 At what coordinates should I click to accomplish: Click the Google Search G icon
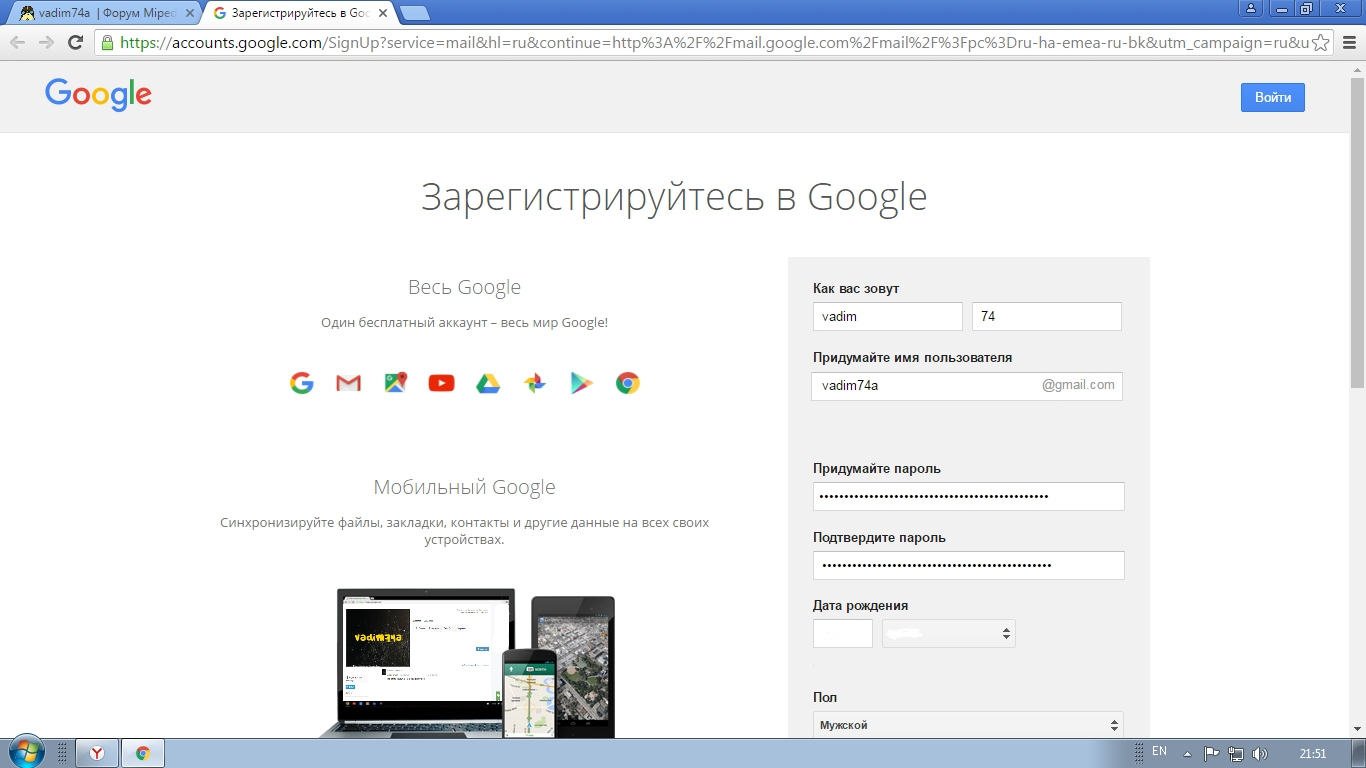(302, 383)
